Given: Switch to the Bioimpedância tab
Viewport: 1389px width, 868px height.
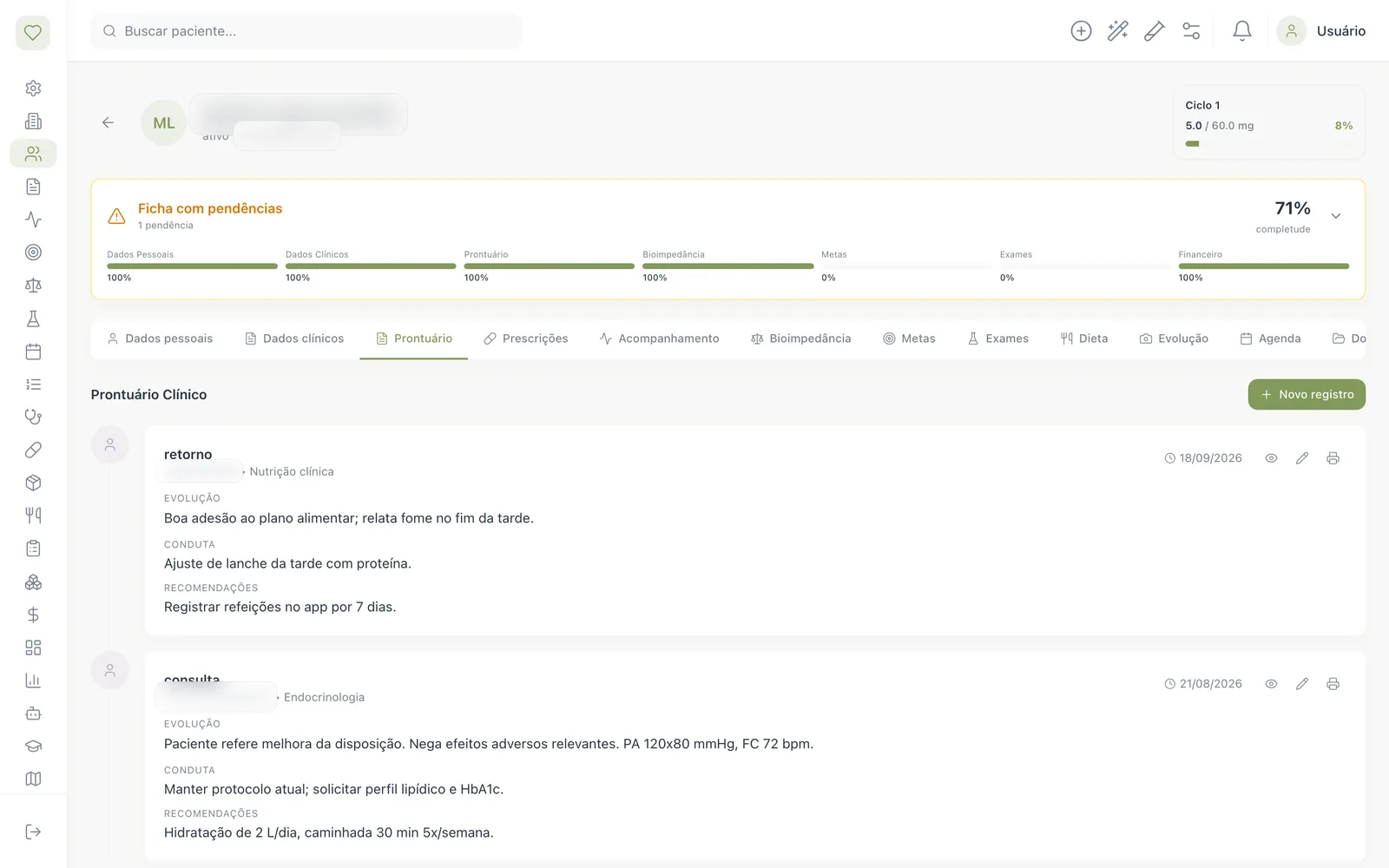Looking at the screenshot, I should [800, 339].
